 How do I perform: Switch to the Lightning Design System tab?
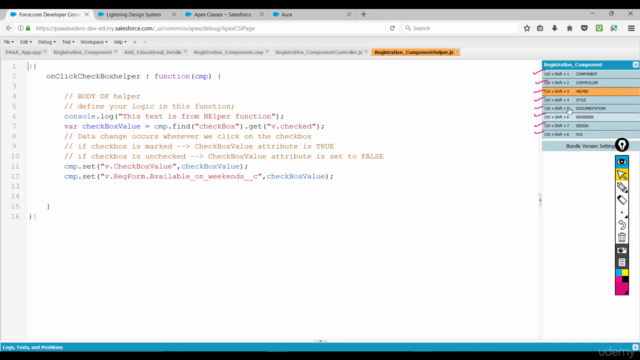click(133, 14)
